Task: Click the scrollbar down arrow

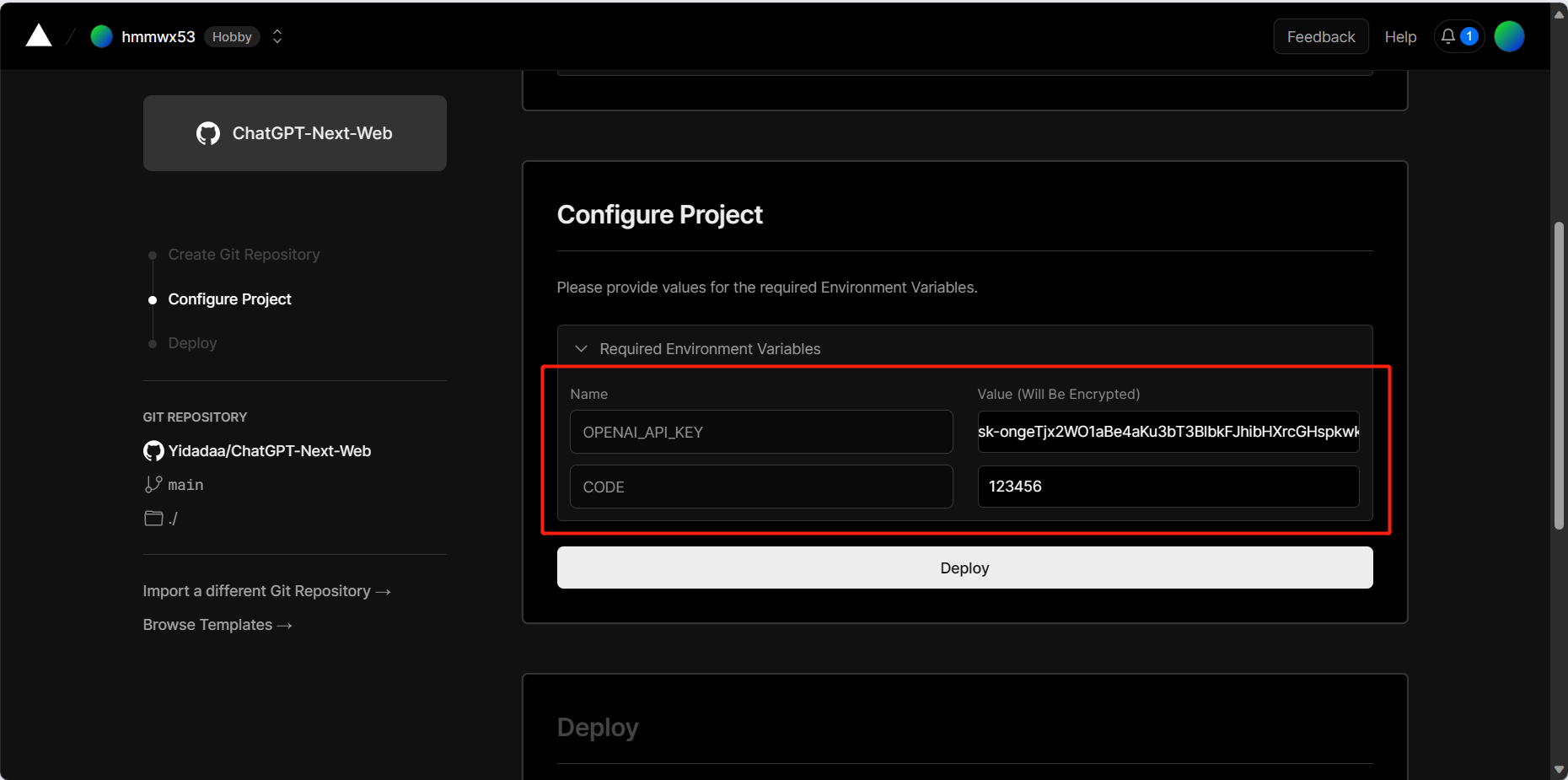Action: click(1559, 770)
